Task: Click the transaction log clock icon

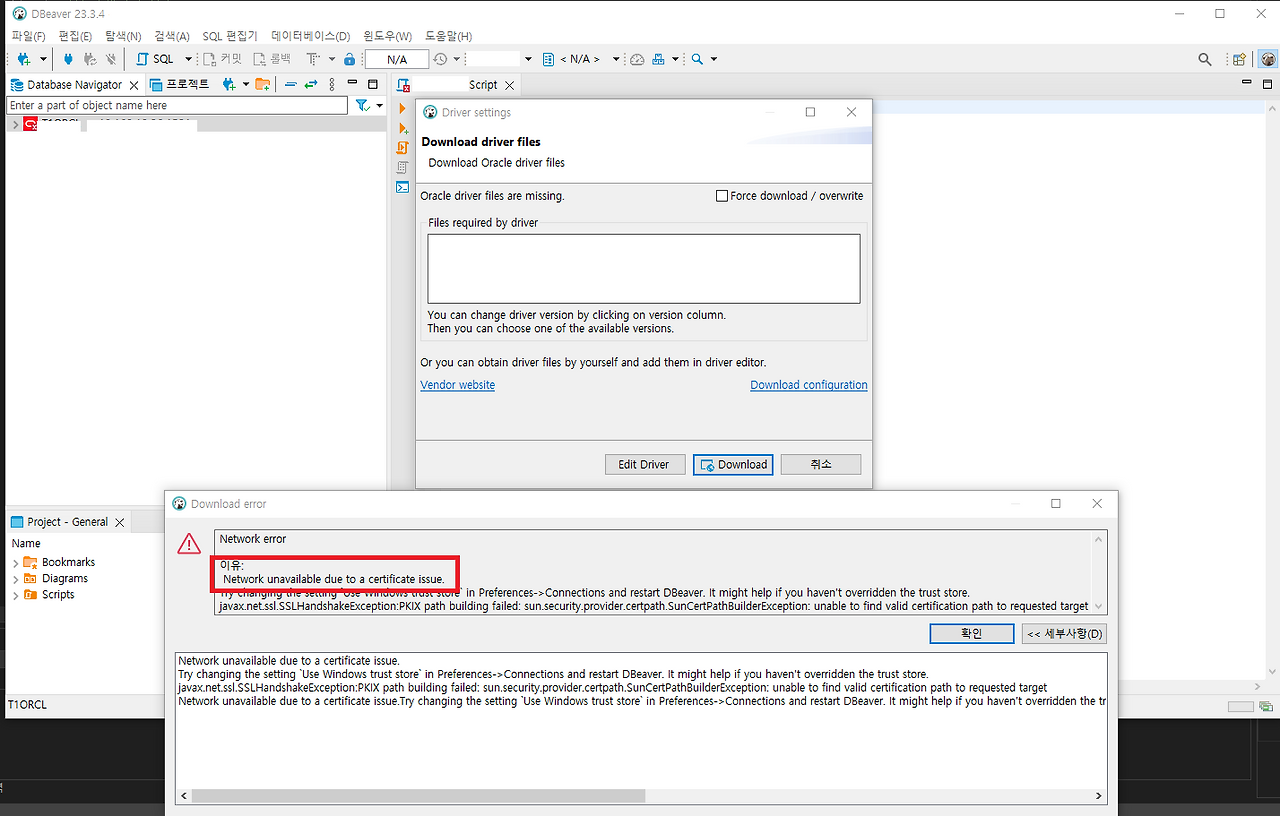Action: click(441, 59)
